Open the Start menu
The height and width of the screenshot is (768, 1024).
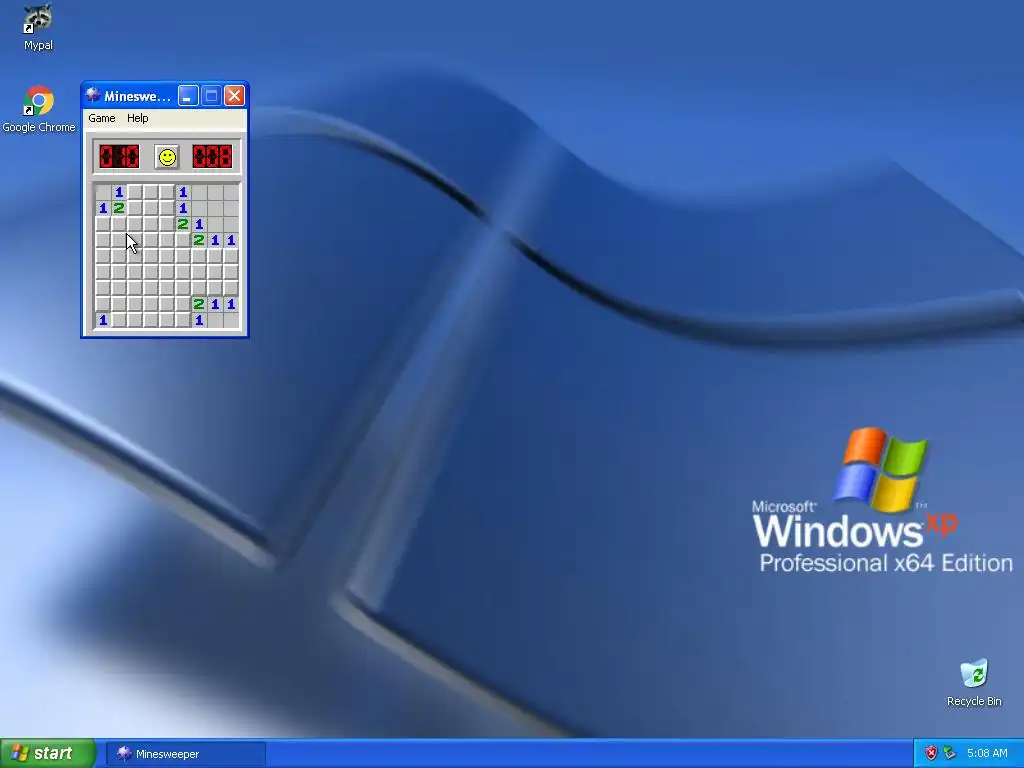tap(48, 753)
